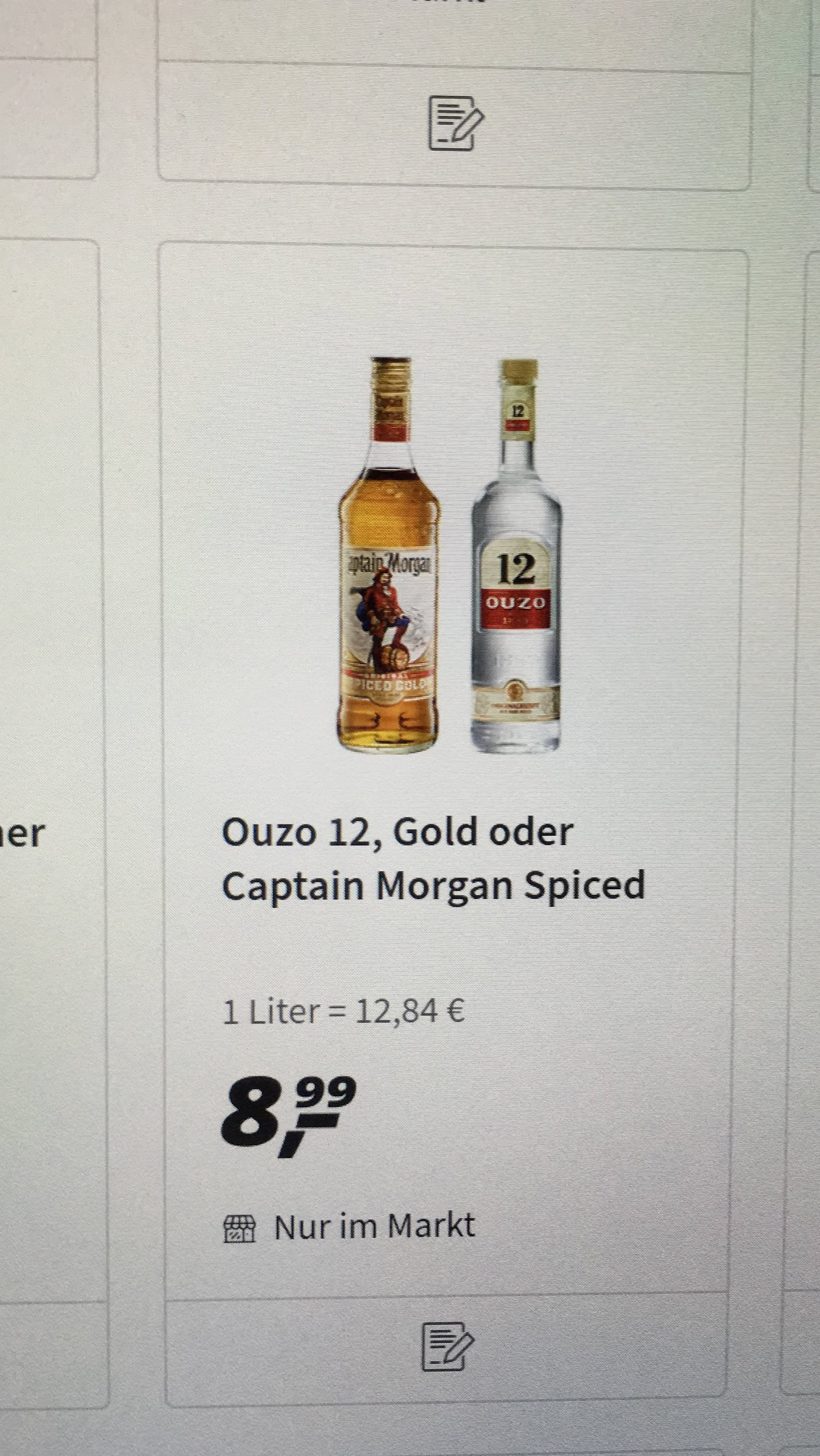This screenshot has width=820, height=1456.
Task: Click the top-left partially visible card
Action: pyautogui.click(x=48, y=88)
